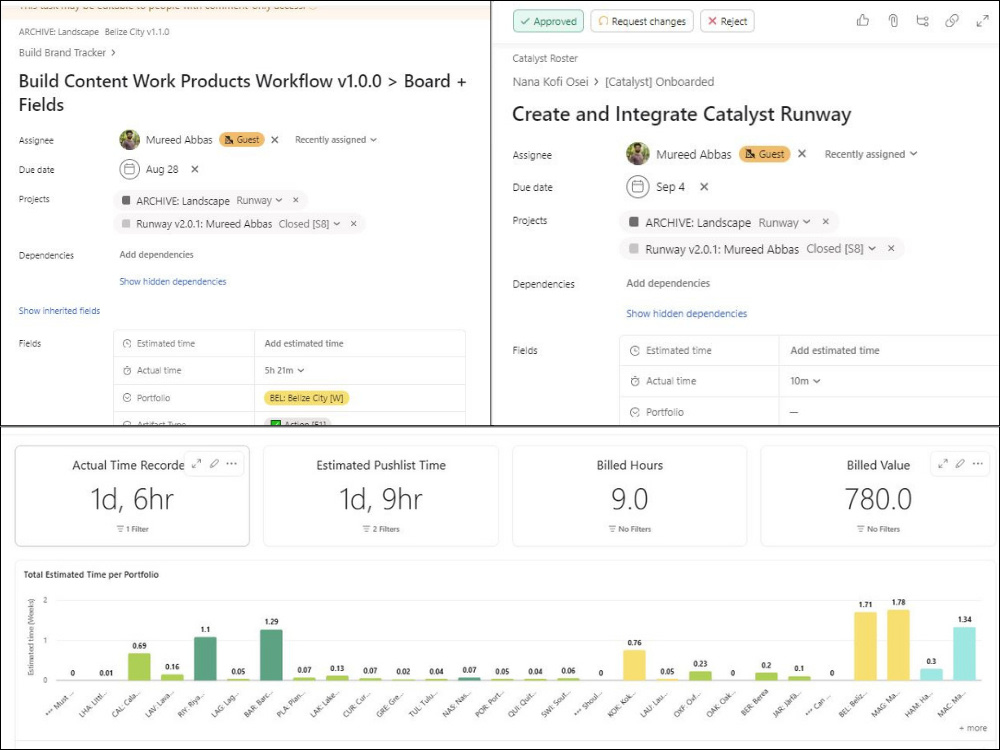Toggle the Approved status button
This screenshot has width=1000, height=750.
(x=548, y=21)
